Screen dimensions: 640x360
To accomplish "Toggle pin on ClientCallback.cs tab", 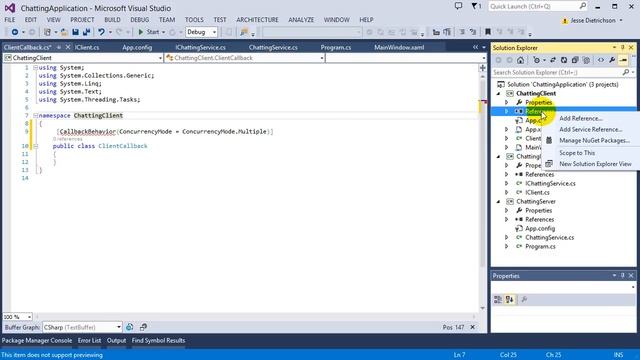I will coord(59,47).
